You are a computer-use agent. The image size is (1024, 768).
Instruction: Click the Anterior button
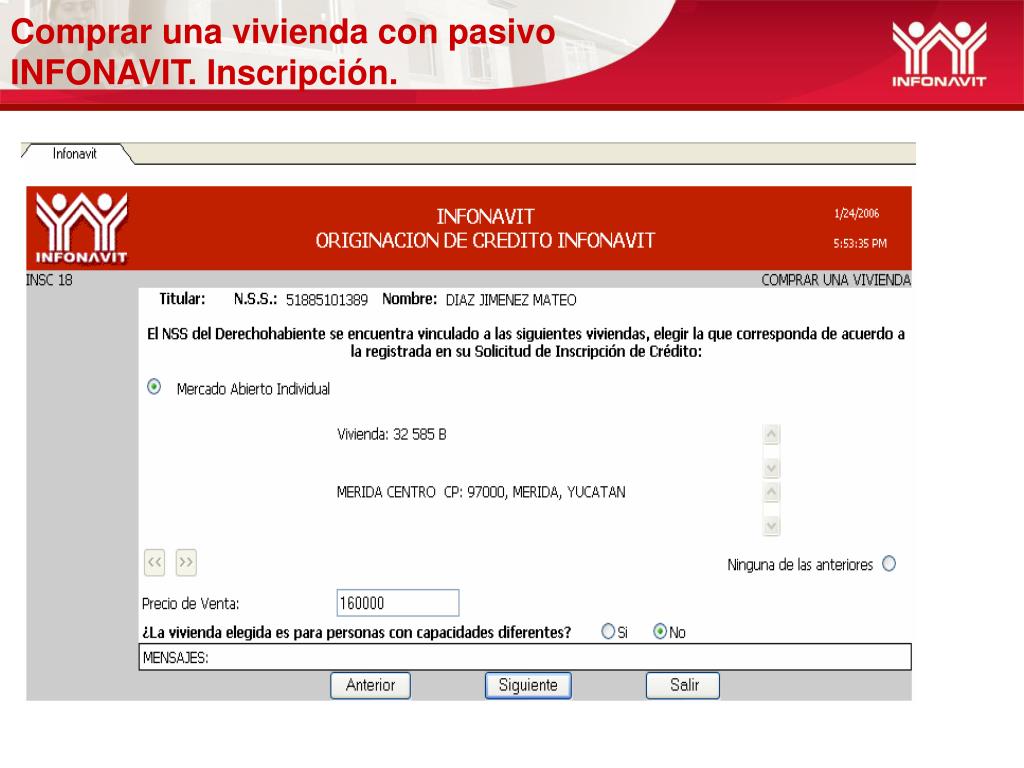tap(370, 685)
